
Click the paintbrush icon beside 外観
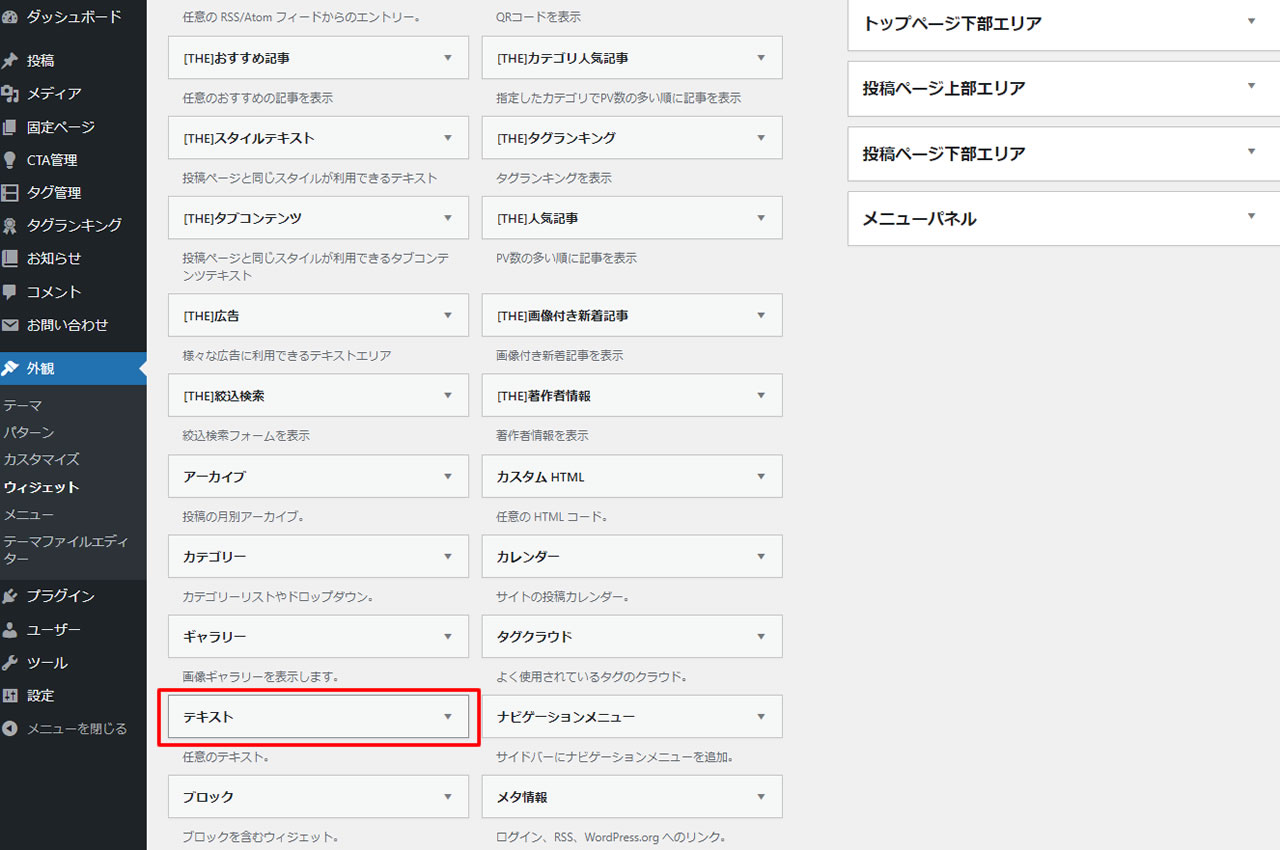(x=10, y=368)
